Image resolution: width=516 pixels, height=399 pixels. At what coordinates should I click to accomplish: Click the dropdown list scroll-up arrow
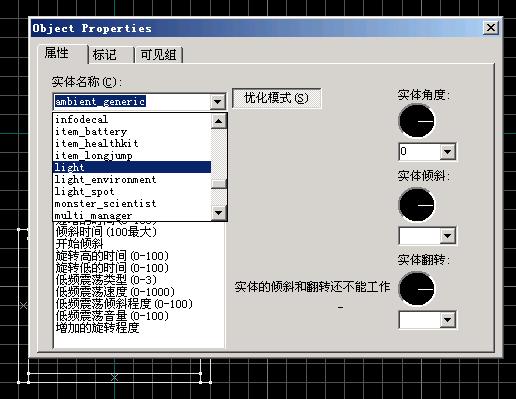point(219,121)
